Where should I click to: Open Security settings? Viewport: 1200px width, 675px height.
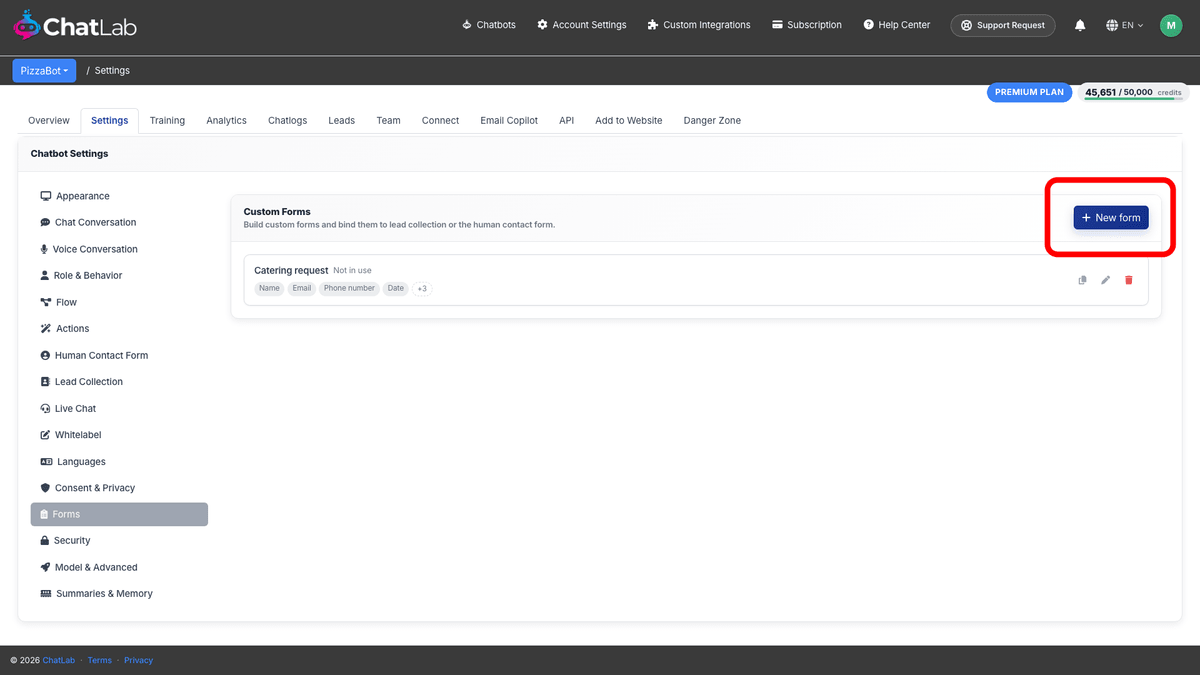pyautogui.click(x=119, y=540)
